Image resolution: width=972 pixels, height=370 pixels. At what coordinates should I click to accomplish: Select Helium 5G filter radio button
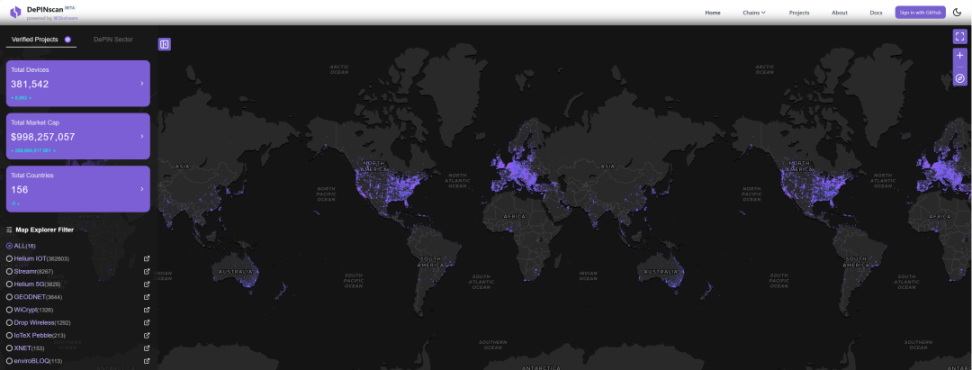(9, 284)
